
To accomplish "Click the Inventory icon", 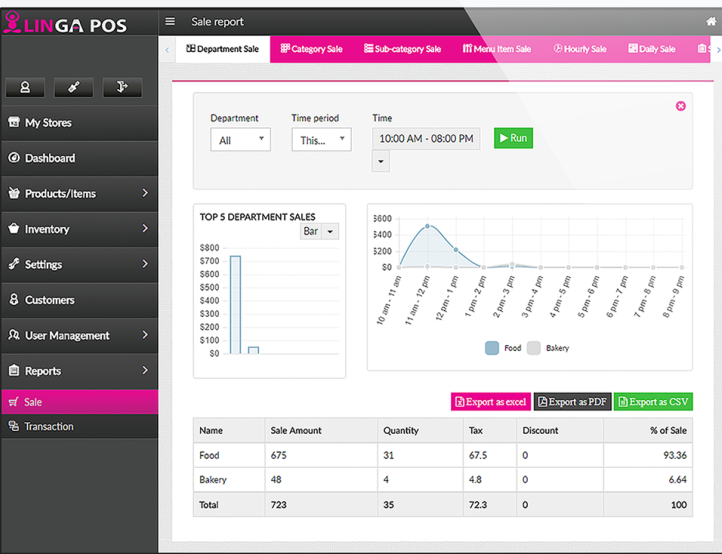I will click(14, 228).
